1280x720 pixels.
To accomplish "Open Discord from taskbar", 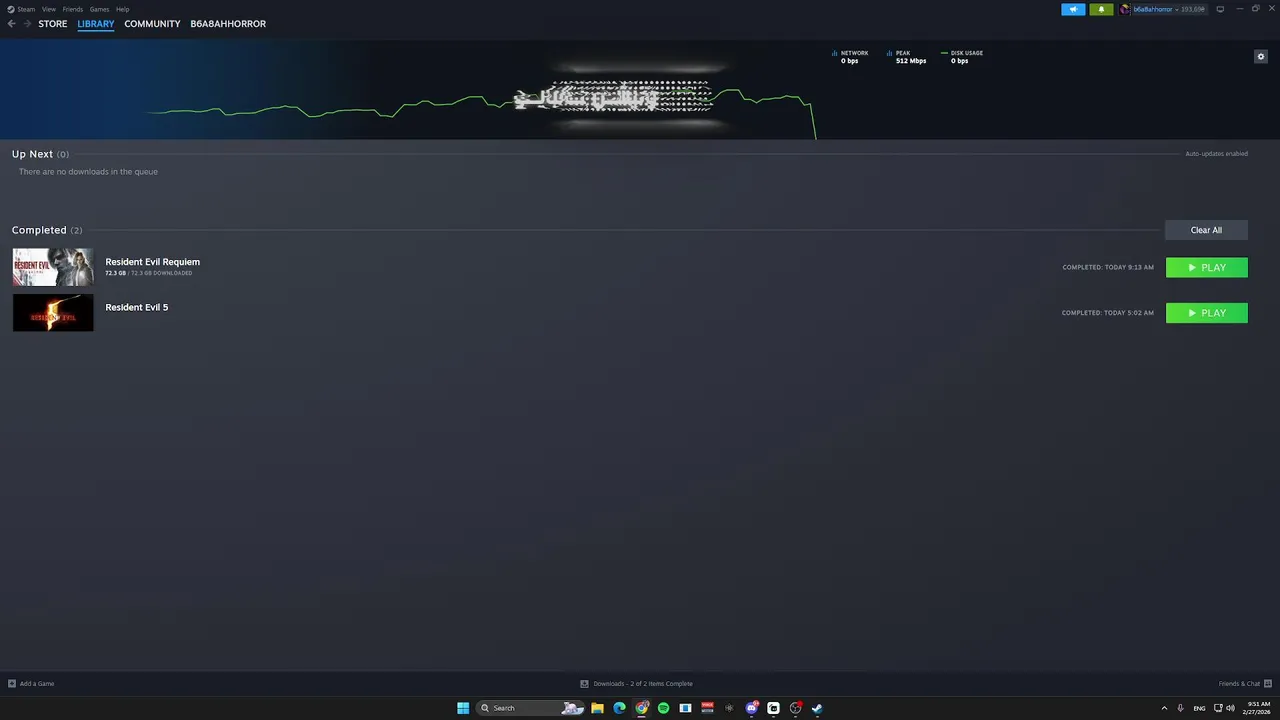I will 751,708.
